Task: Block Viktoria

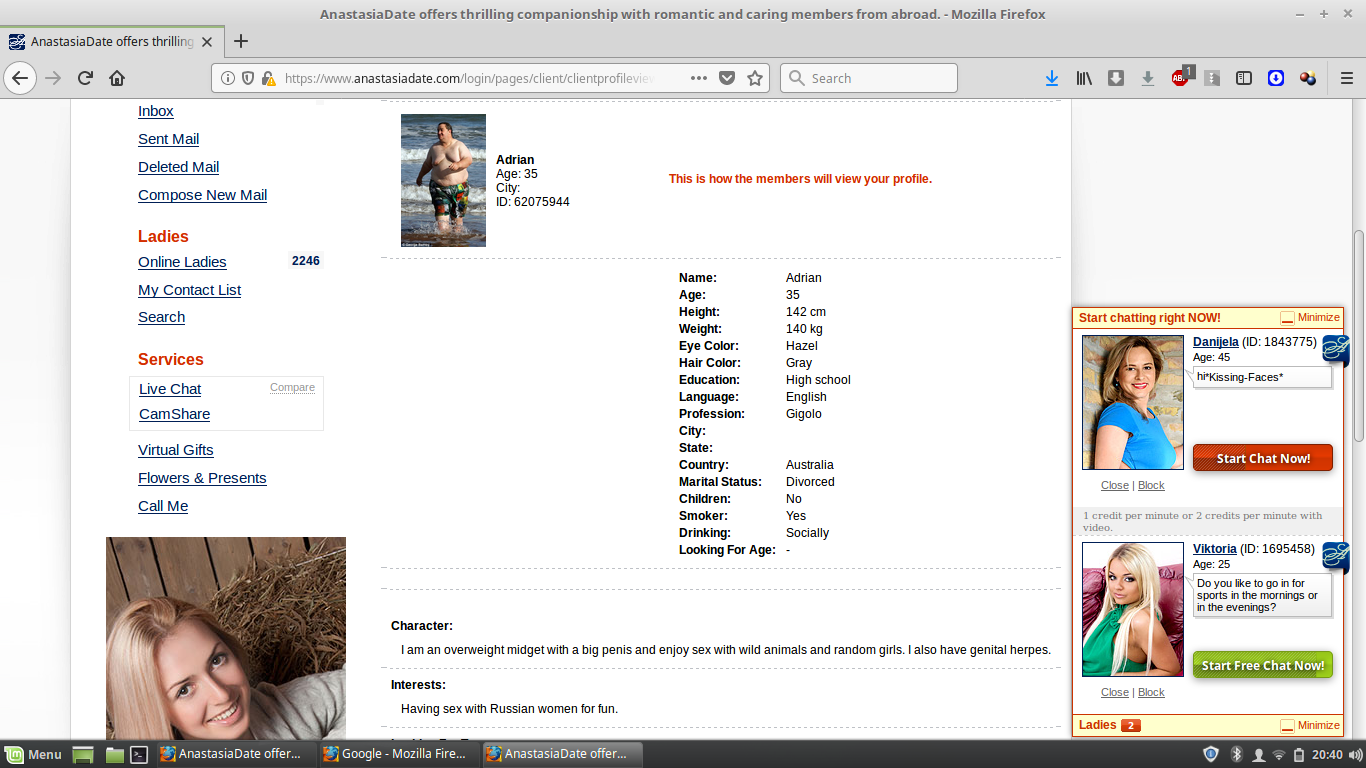Action: pos(1151,692)
